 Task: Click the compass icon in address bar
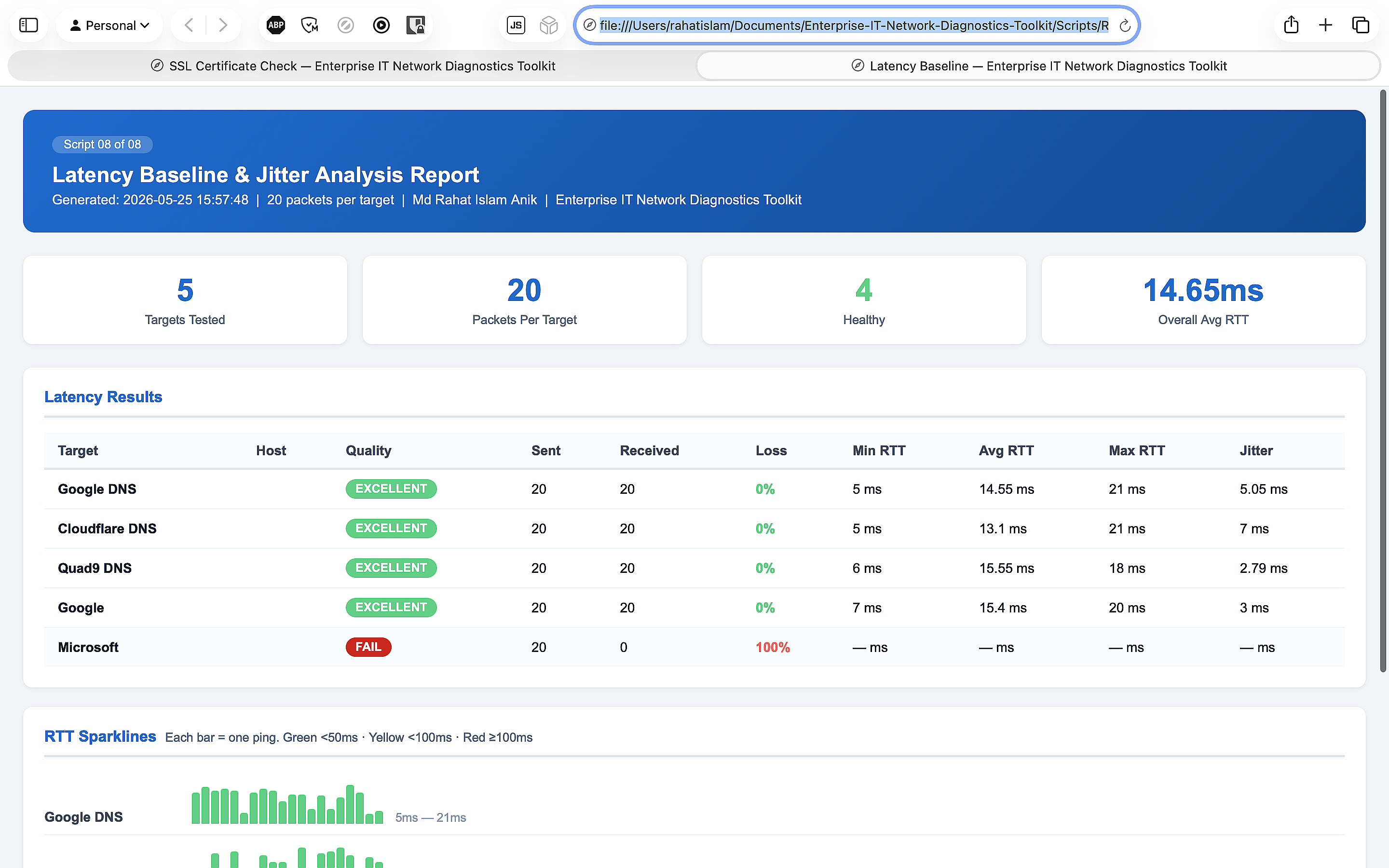click(x=589, y=25)
